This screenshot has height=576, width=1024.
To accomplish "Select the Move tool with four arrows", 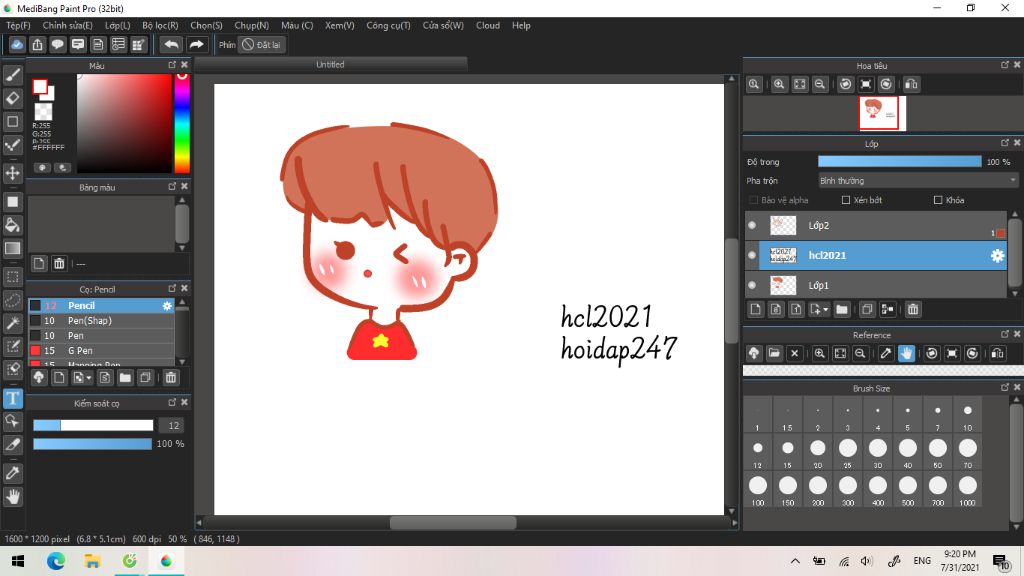I will (12, 173).
